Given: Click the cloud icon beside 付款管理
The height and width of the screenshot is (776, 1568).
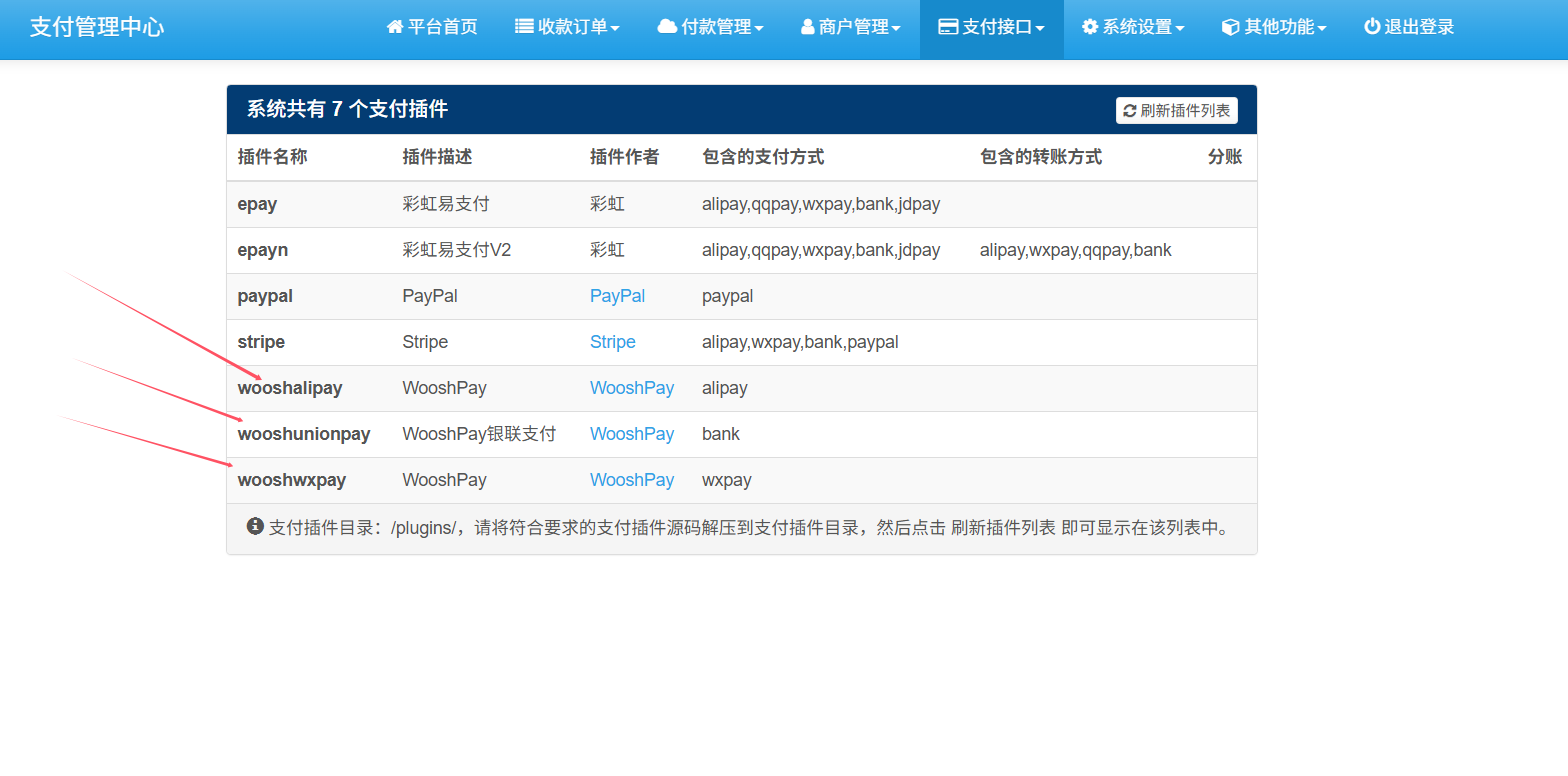Looking at the screenshot, I should 667,27.
